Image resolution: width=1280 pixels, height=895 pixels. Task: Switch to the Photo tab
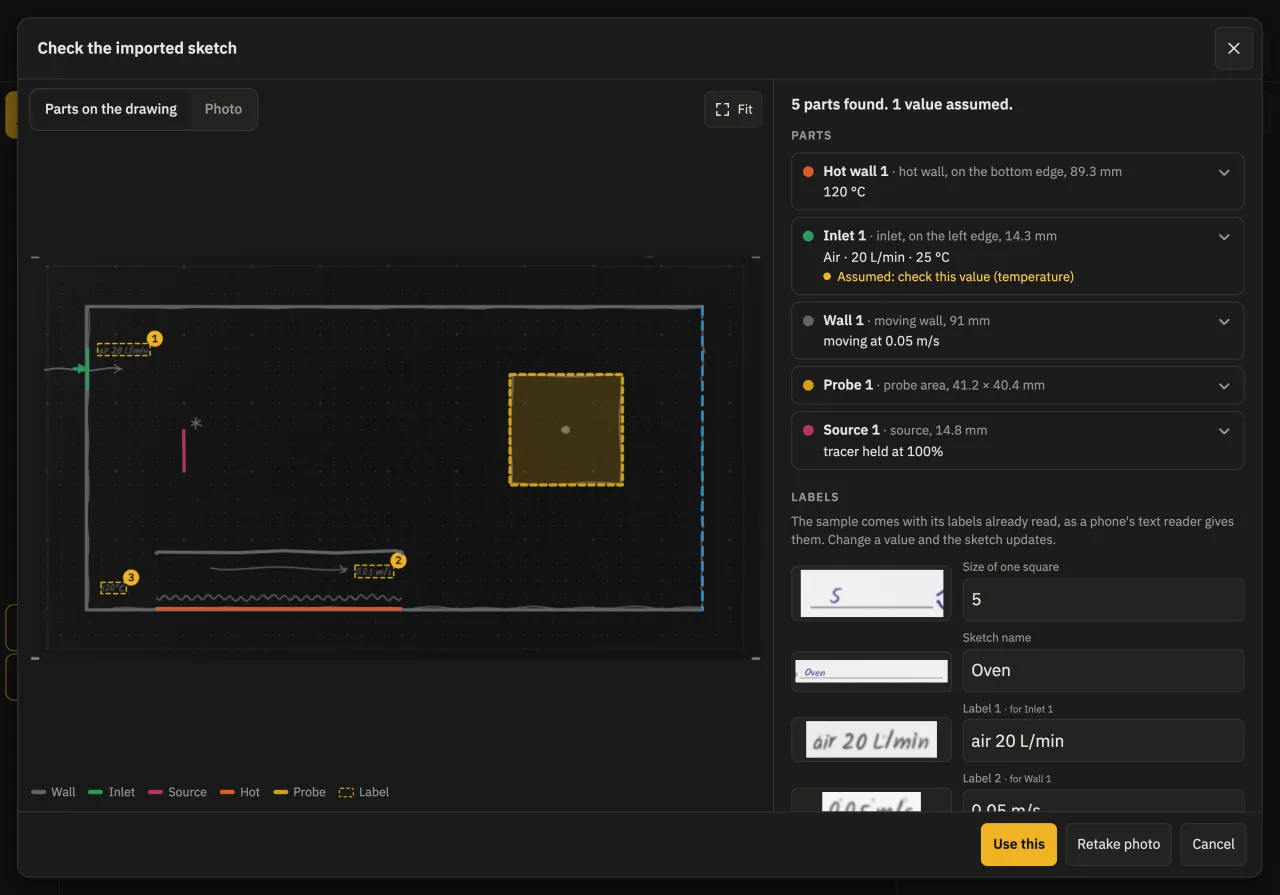click(223, 109)
